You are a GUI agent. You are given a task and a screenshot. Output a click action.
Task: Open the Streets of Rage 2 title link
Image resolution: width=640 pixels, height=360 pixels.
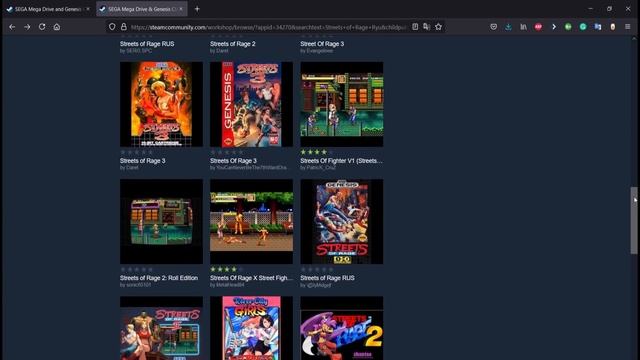(x=233, y=44)
